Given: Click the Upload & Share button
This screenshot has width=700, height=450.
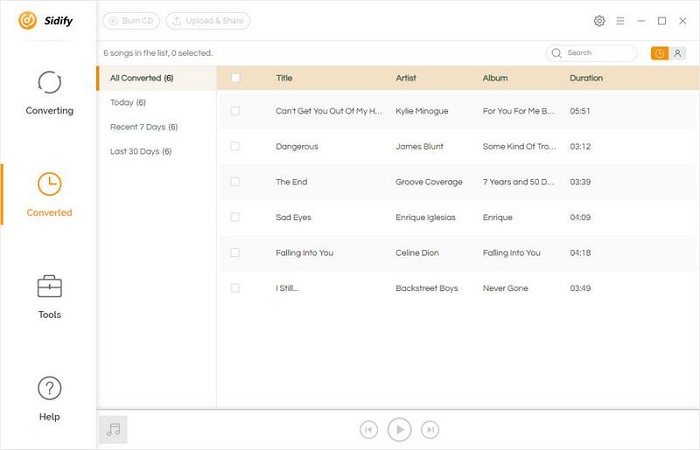Looking at the screenshot, I should [208, 21].
